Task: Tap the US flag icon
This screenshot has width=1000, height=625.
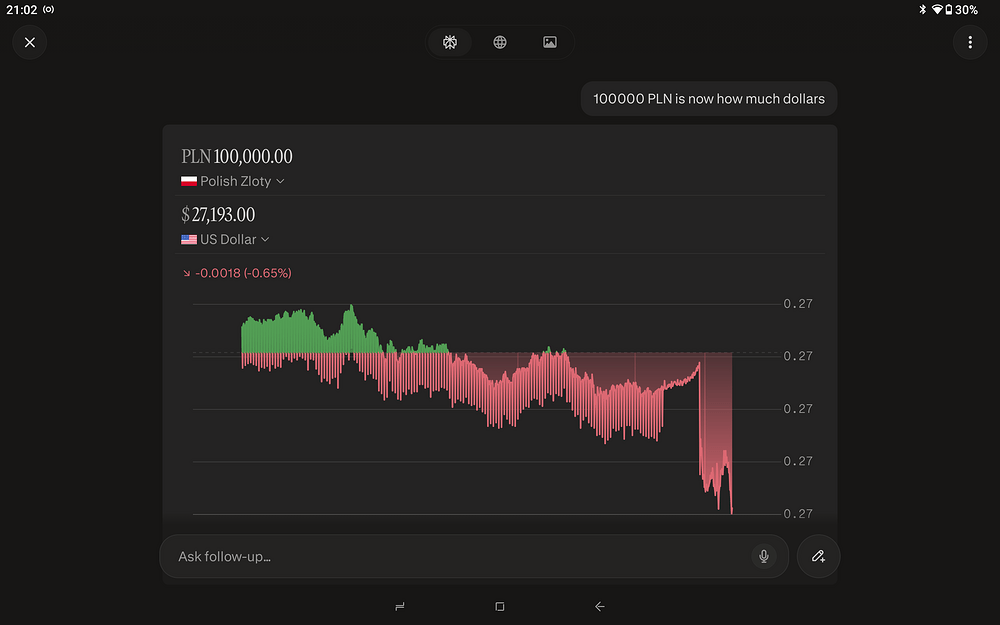Action: pyautogui.click(x=189, y=239)
